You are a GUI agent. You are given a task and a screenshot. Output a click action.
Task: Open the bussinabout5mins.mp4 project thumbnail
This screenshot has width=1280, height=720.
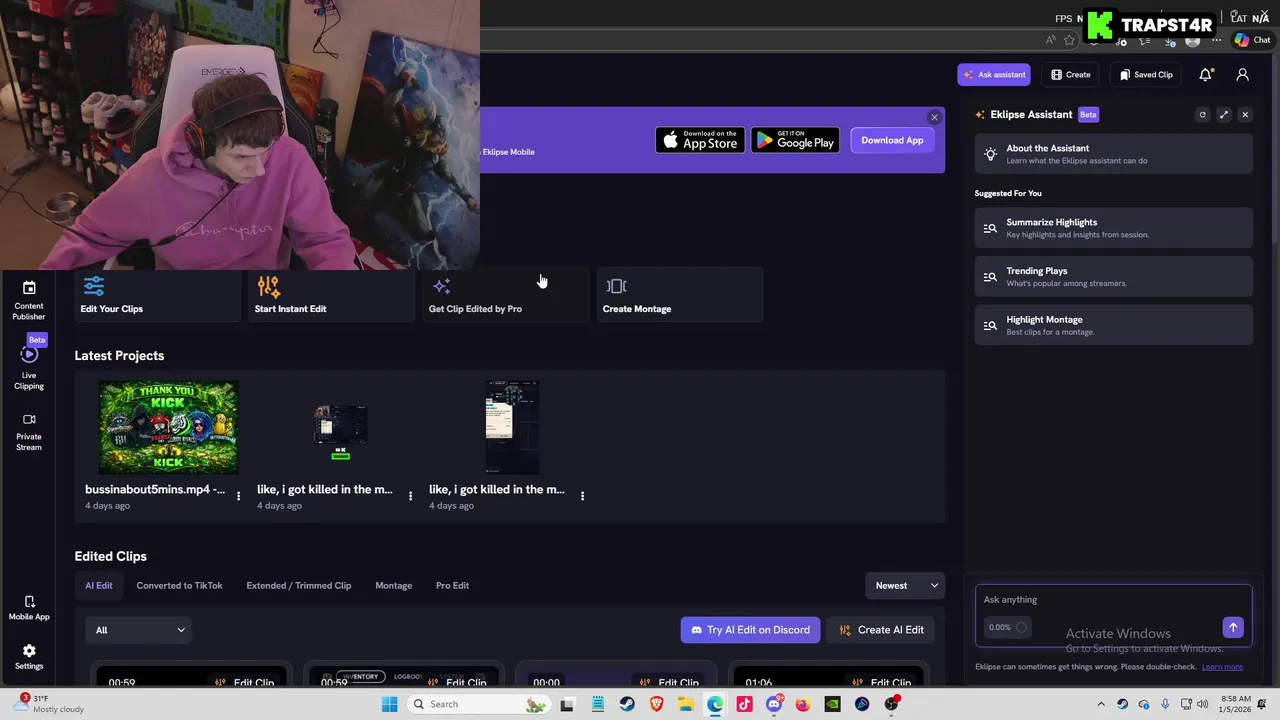pos(168,427)
